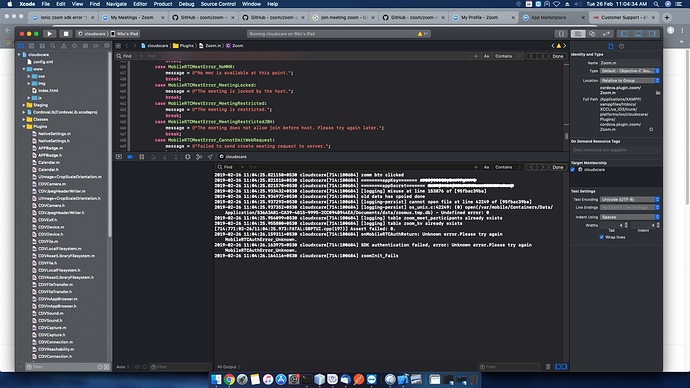Open the Source Control menu
Screen dimensions: 690x388
coord(218,4)
